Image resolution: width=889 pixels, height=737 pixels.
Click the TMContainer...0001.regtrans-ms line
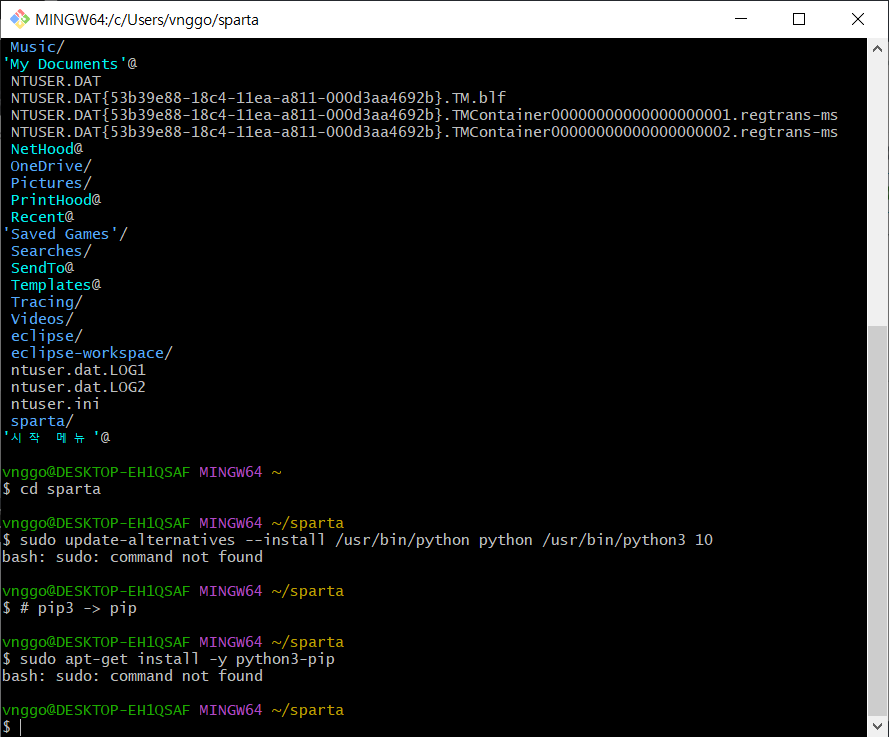(x=424, y=115)
